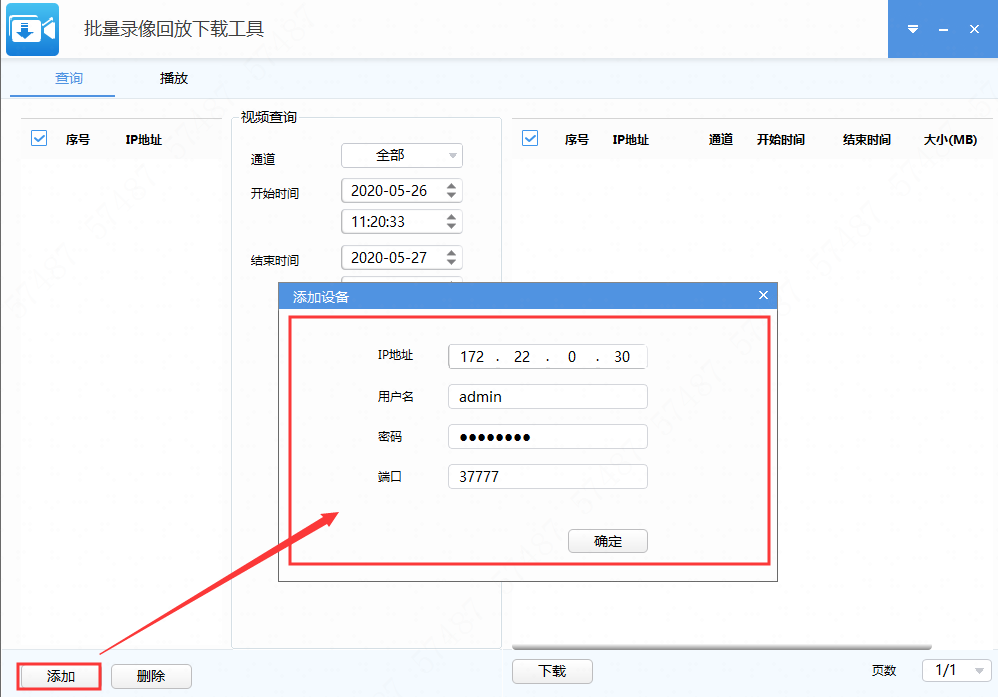Click the 序号 header in results table
The width and height of the screenshot is (998, 697).
point(577,139)
